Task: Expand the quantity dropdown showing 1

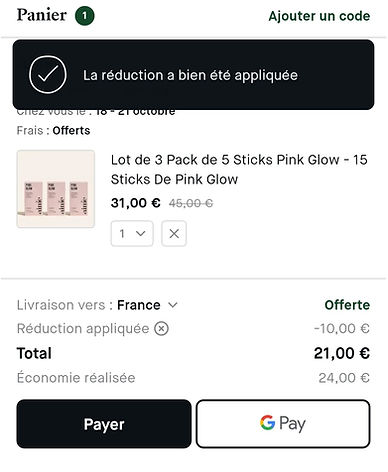Action: click(x=132, y=234)
